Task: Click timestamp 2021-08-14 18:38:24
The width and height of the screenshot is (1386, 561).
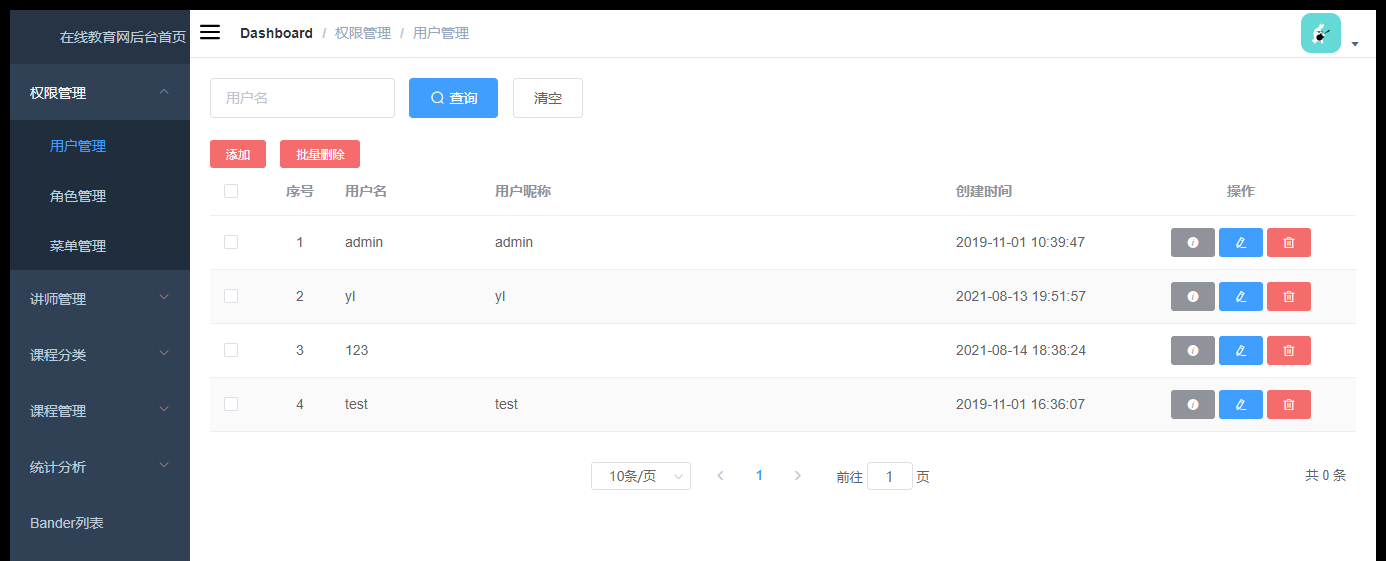Action: 1021,350
